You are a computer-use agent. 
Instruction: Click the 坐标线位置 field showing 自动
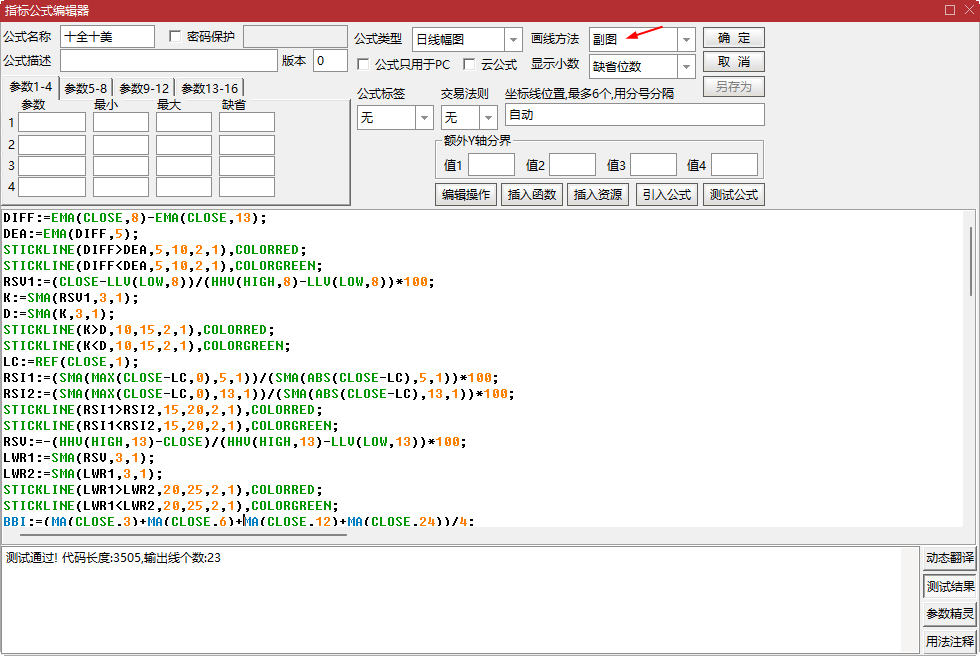point(634,115)
